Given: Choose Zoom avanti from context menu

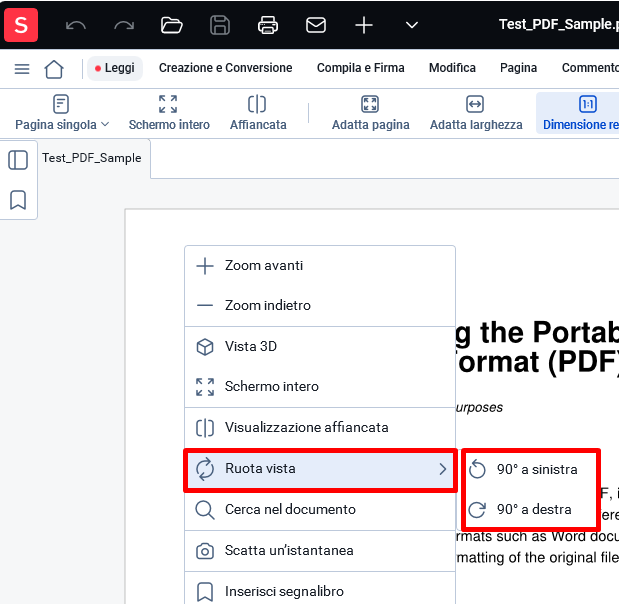Looking at the screenshot, I should pos(320,266).
